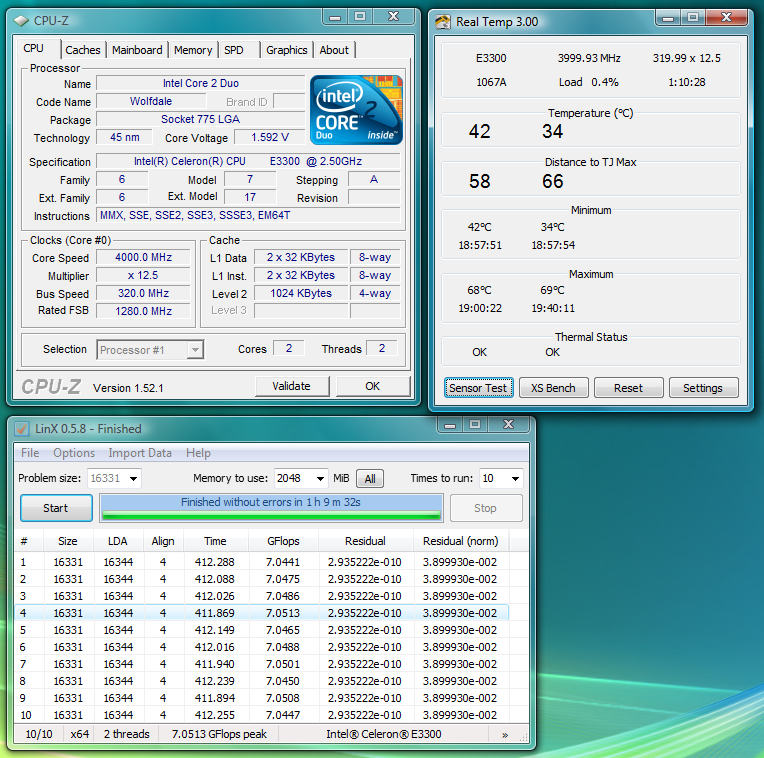Expand the Processor #1 selection dropdown
This screenshot has height=758, width=764.
tap(195, 350)
